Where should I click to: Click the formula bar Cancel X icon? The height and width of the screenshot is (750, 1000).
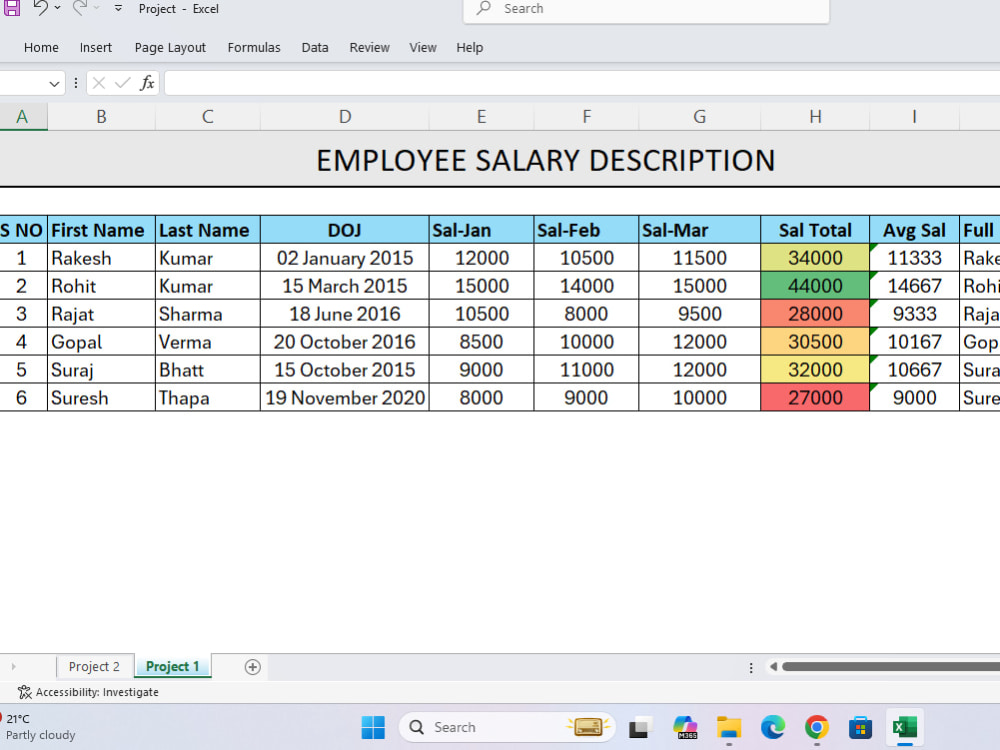[99, 83]
